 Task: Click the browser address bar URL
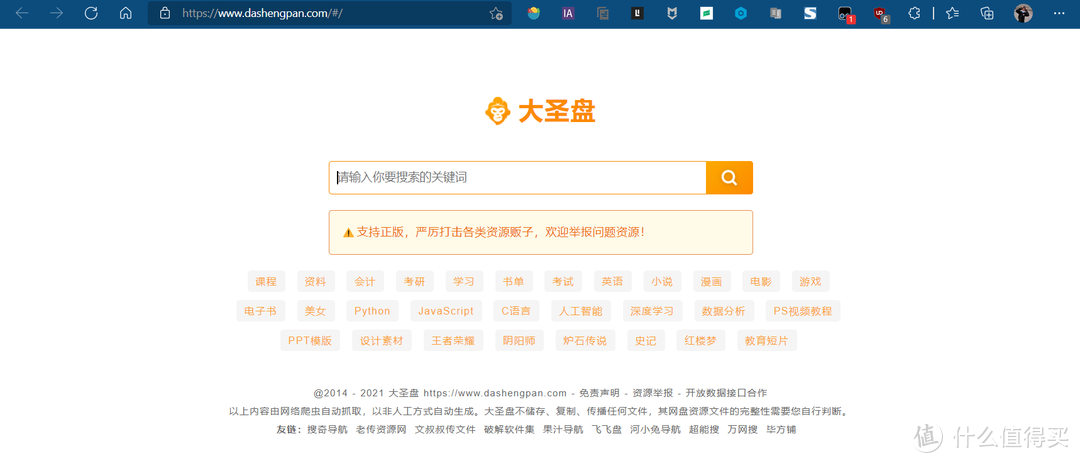pyautogui.click(x=262, y=13)
